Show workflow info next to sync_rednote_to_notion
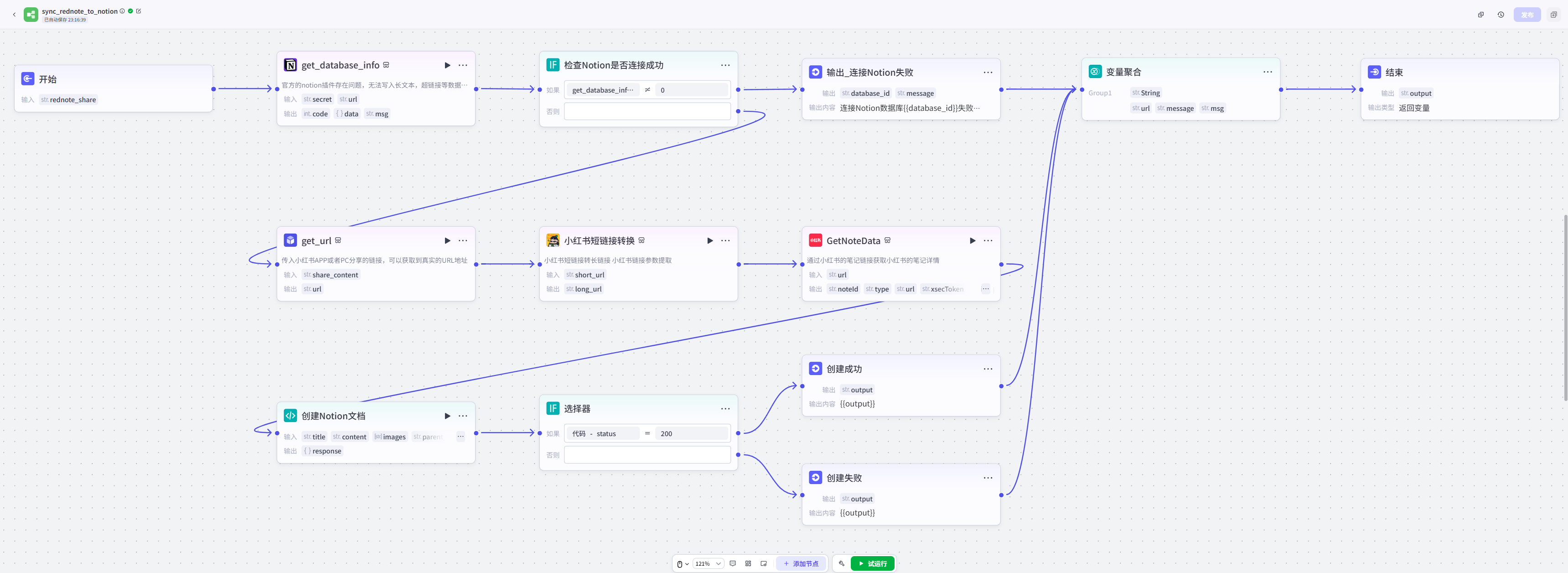Screen dimensions: 1568x573 [122, 11]
